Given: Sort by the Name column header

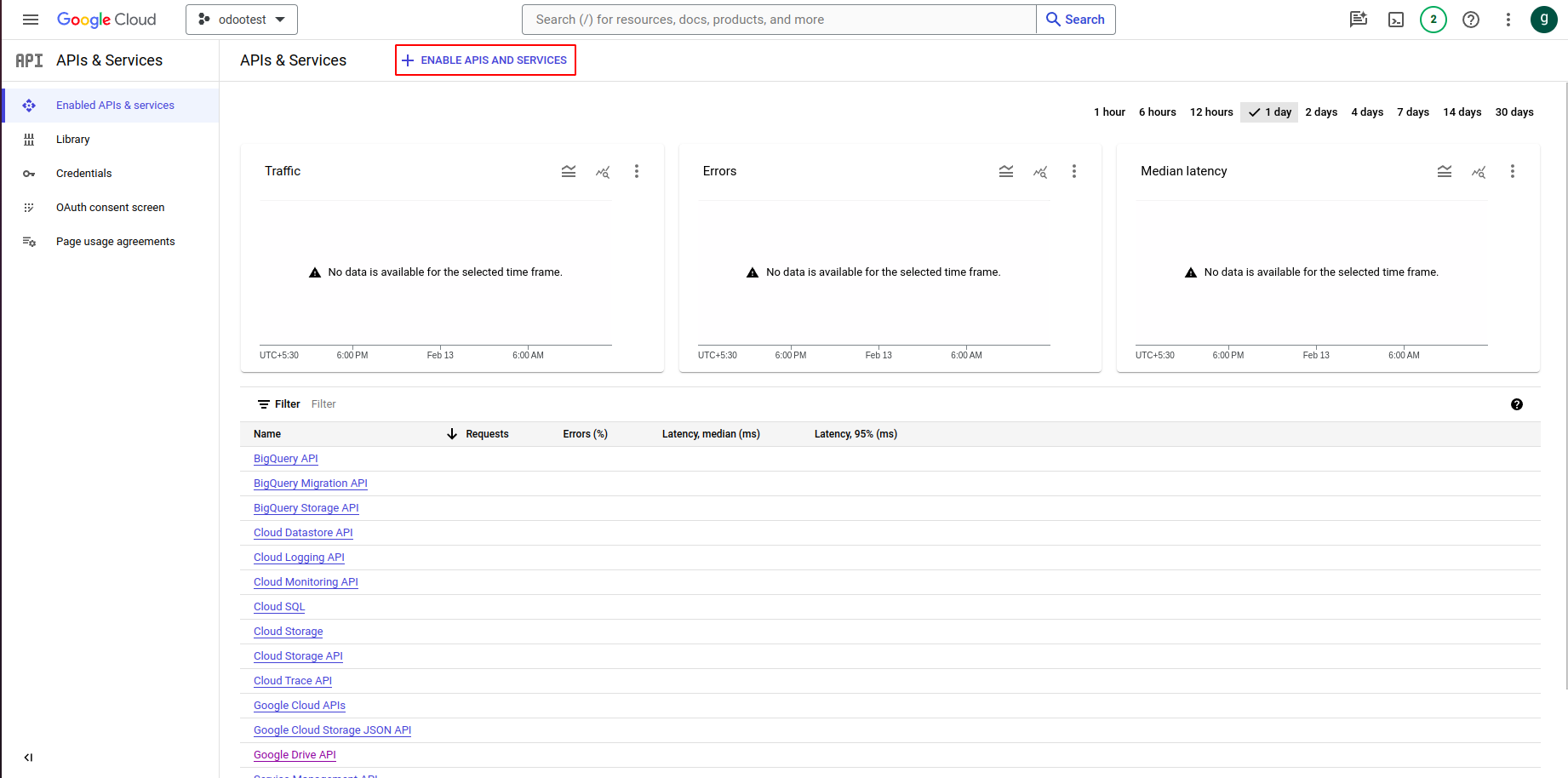Looking at the screenshot, I should click(x=267, y=434).
